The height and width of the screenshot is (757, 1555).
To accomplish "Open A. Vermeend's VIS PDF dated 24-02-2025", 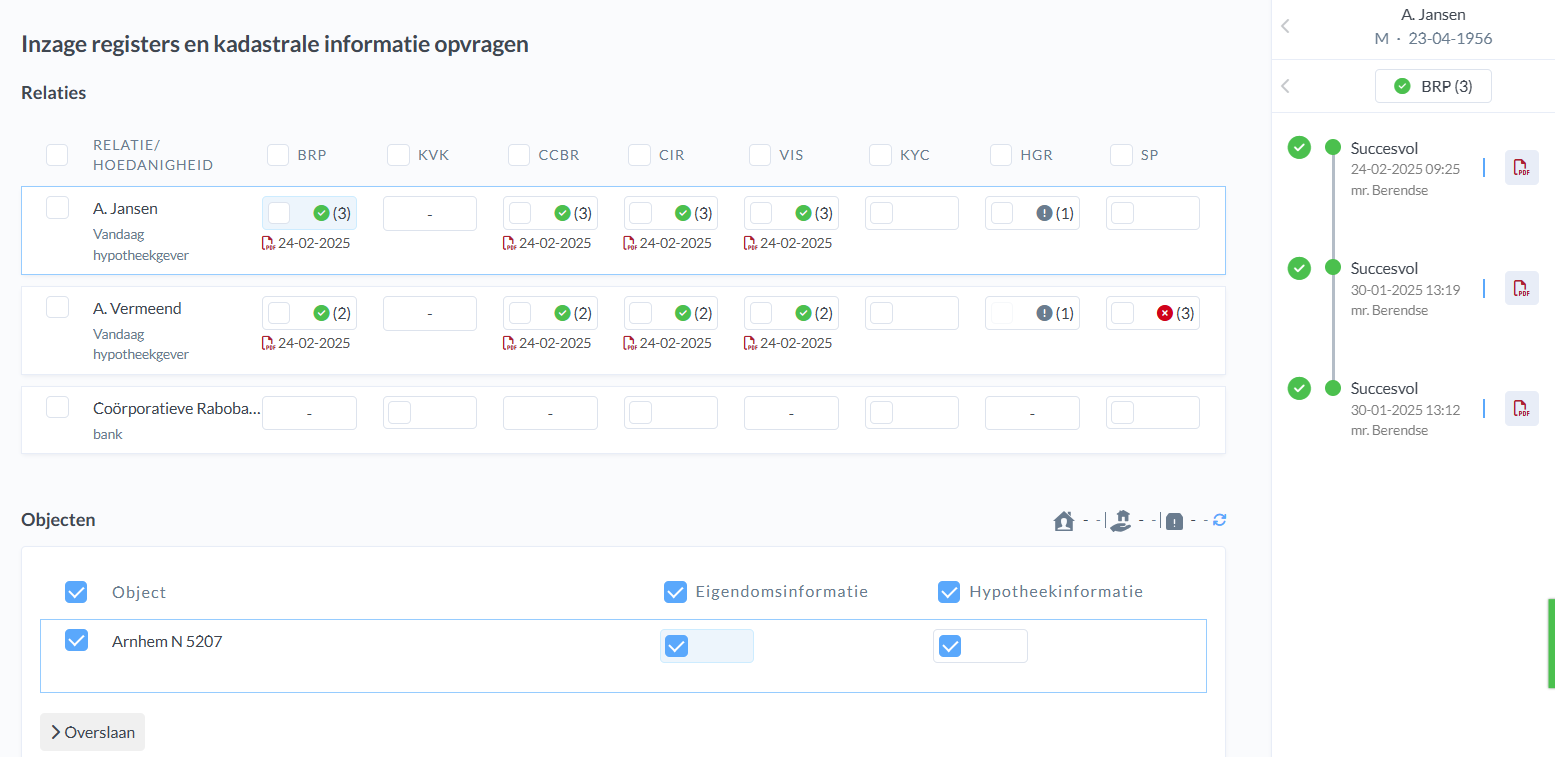I will [x=751, y=343].
